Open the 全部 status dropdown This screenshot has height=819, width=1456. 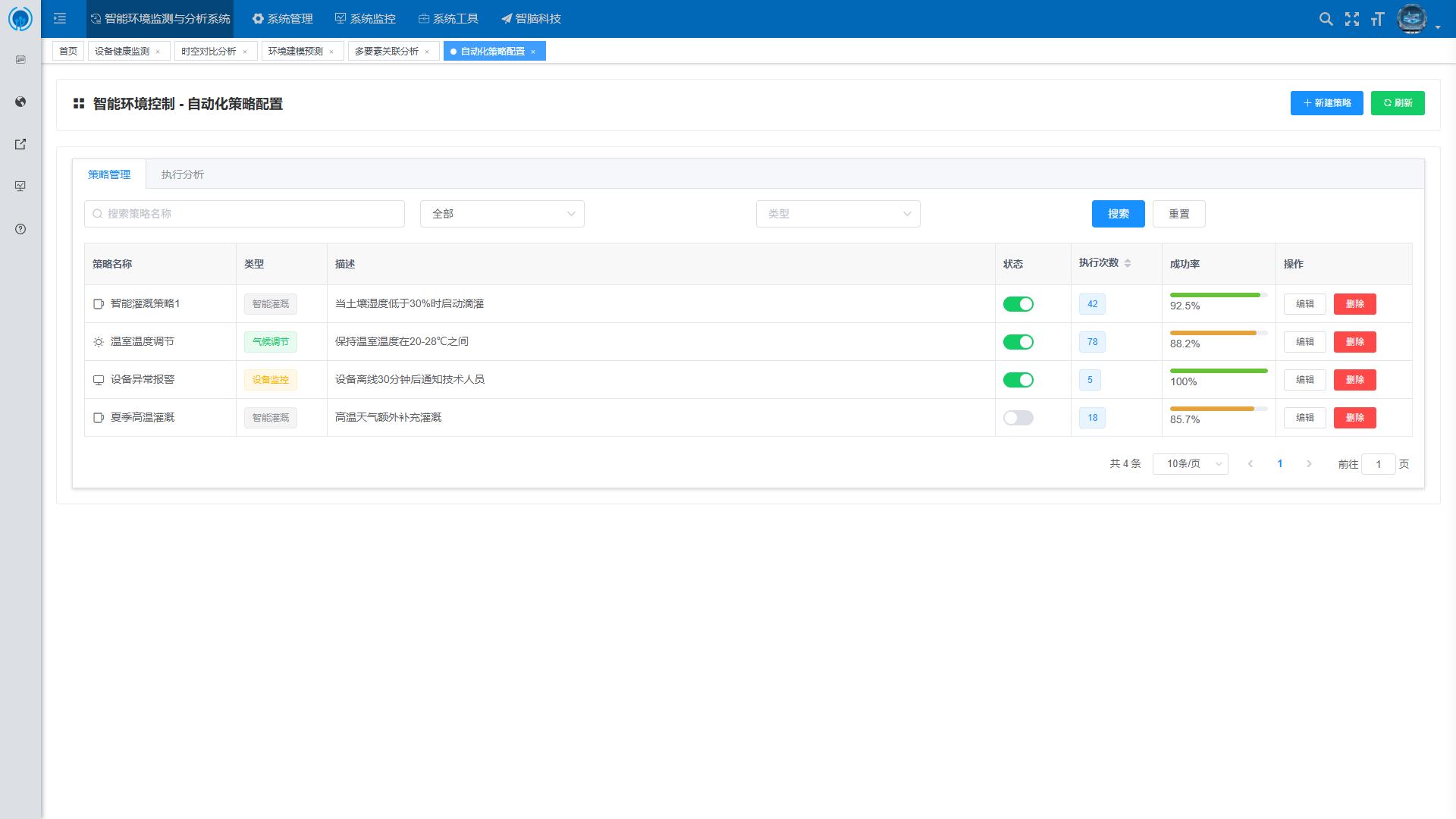point(502,214)
